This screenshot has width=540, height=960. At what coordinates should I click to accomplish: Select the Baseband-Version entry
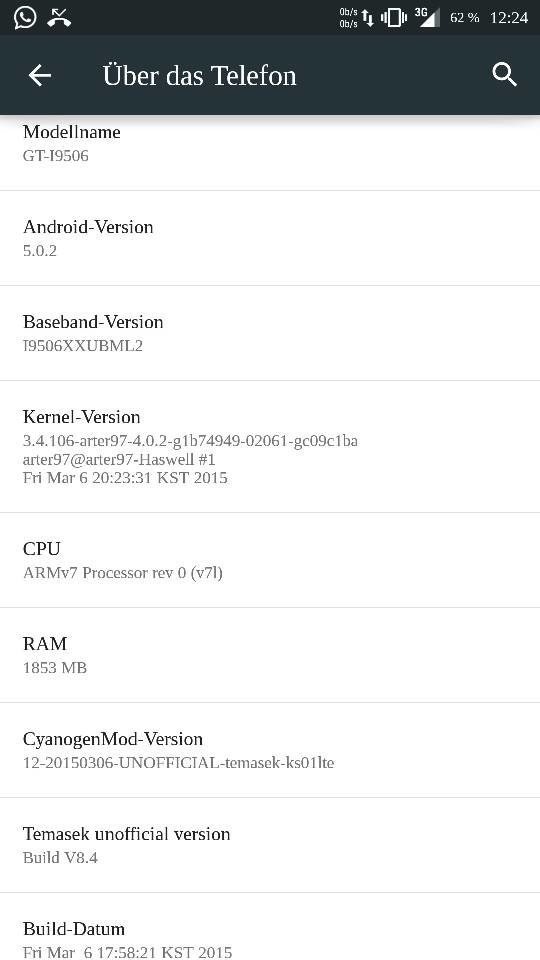(270, 333)
